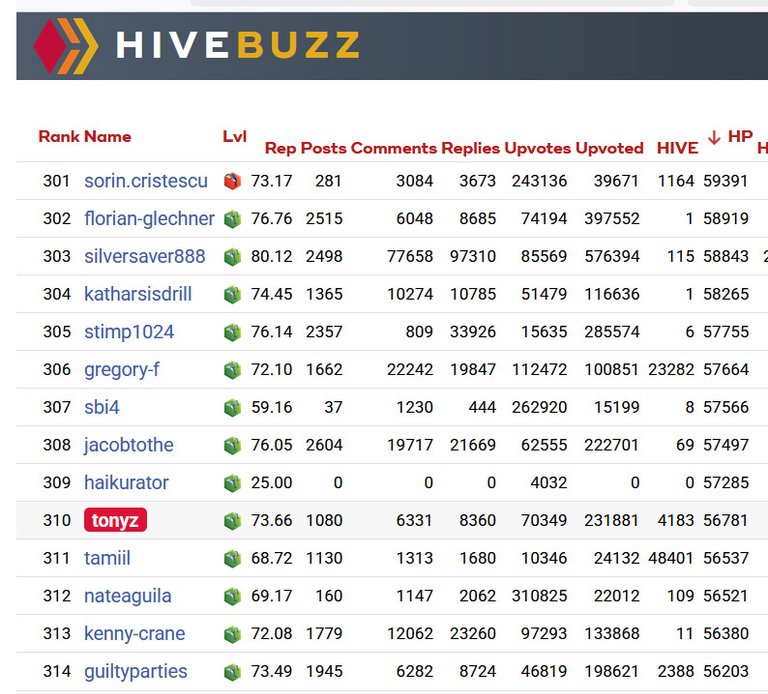Sort table by Upvotes column header
Screen dimensions: 768x694
pyautogui.click(x=537, y=148)
